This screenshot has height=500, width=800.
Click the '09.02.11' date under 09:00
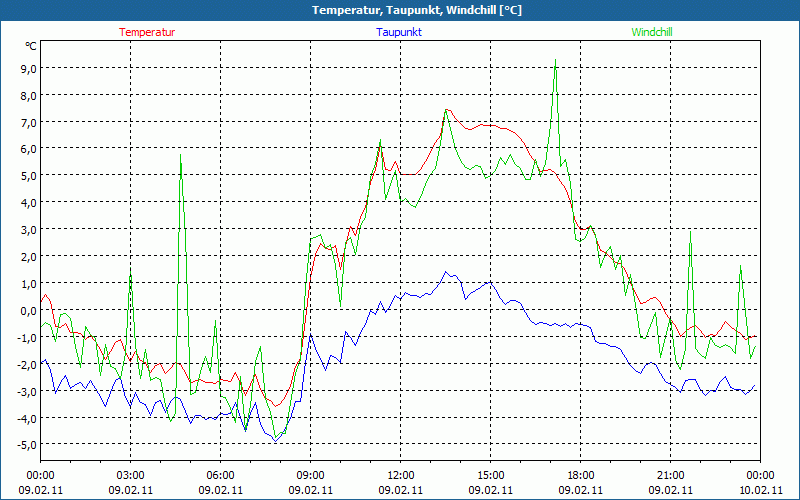tap(310, 490)
